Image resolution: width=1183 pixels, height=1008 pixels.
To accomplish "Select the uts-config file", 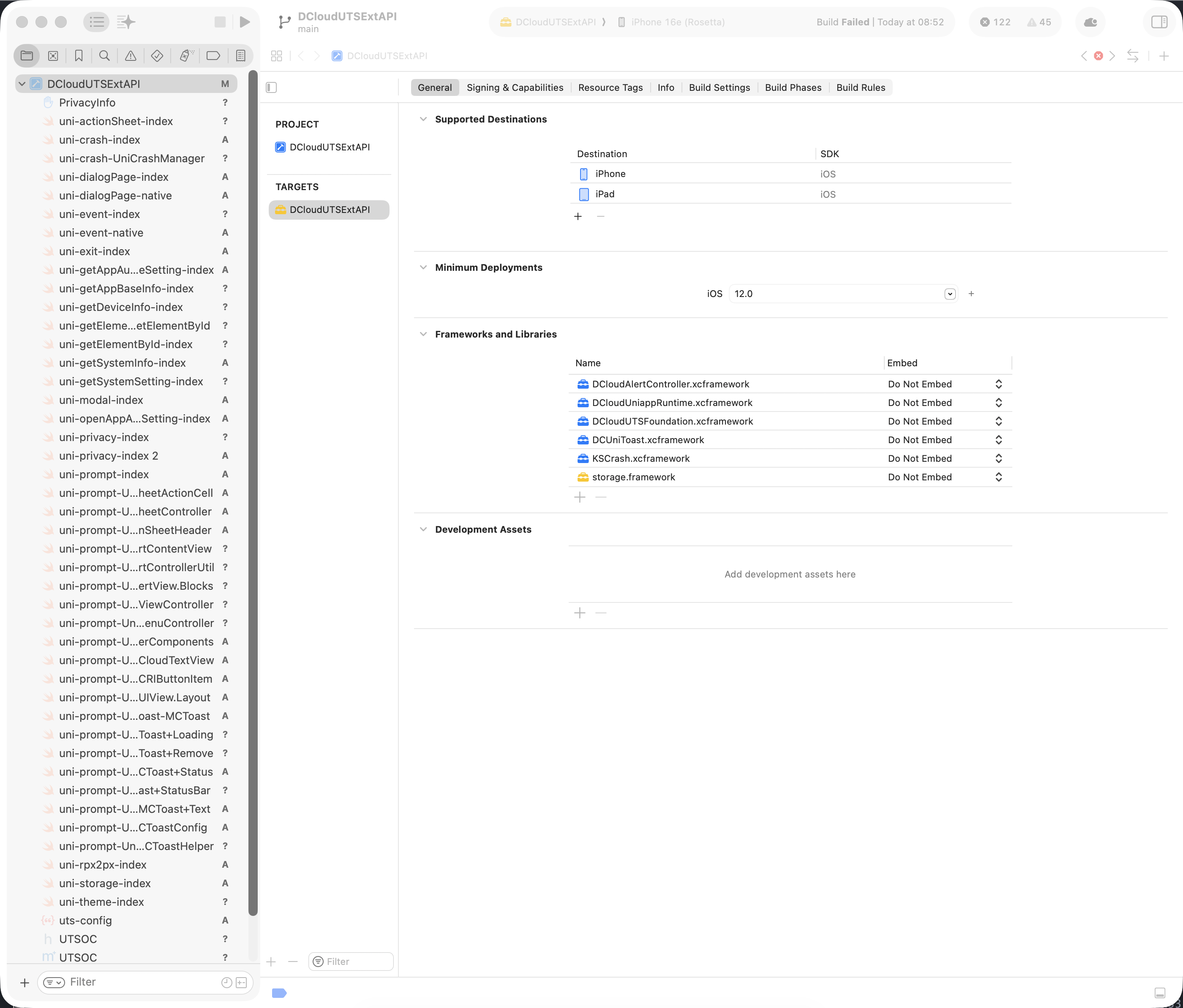I will point(86,920).
